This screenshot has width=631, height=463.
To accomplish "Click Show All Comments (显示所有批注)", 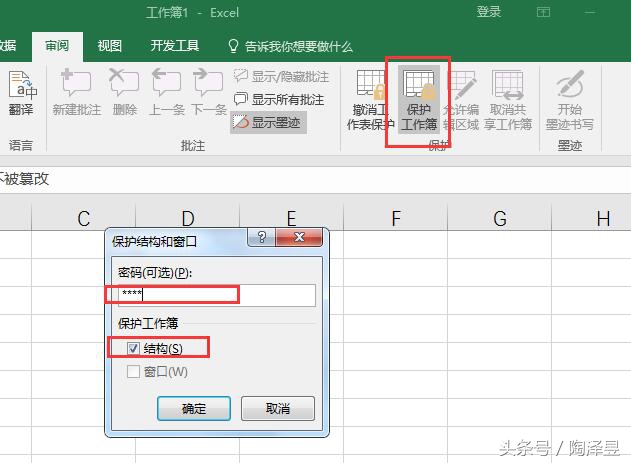I will tap(279, 99).
